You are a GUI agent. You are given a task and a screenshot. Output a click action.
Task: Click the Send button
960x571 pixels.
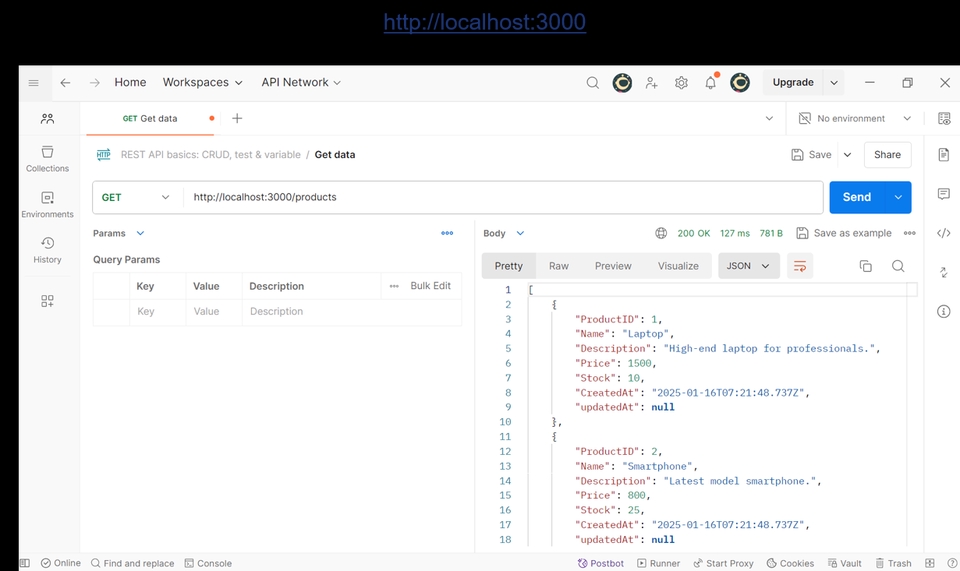(857, 197)
